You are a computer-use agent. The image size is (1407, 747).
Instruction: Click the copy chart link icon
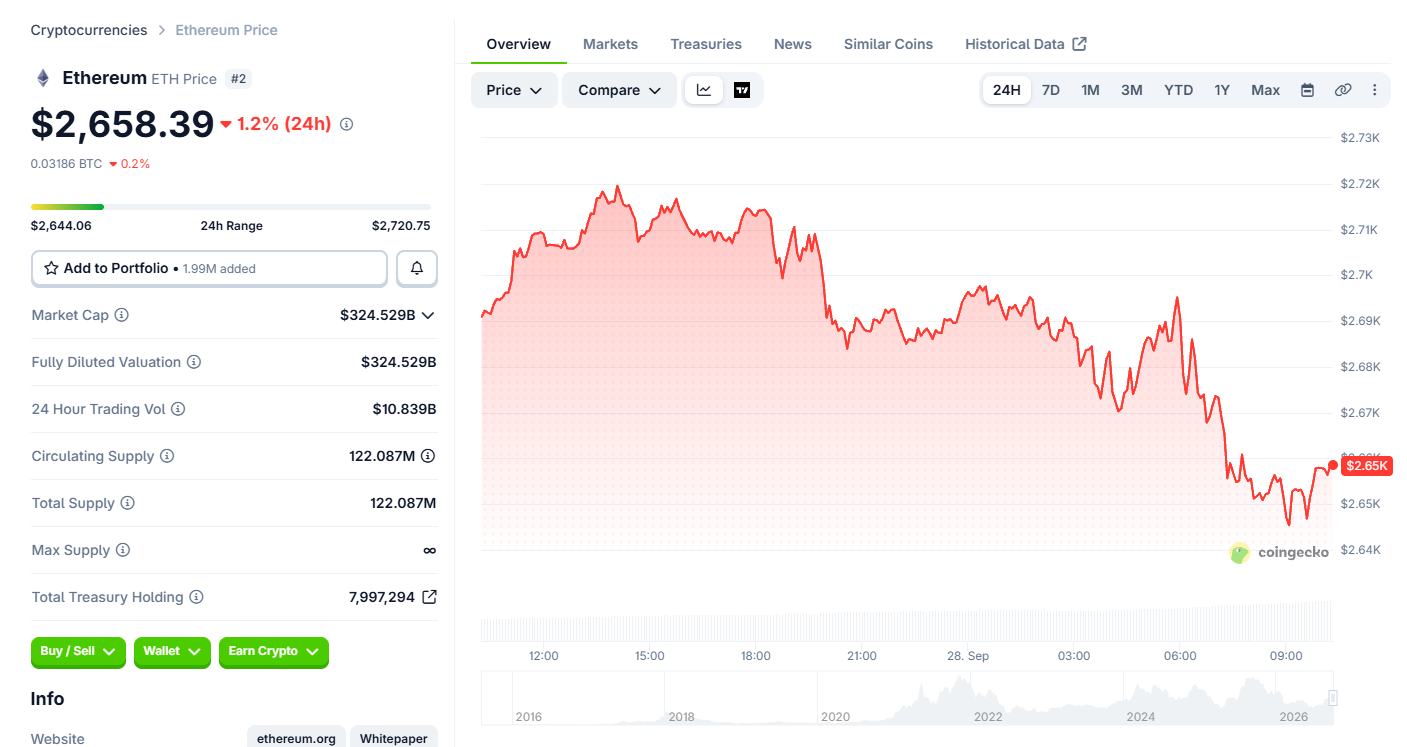[x=1343, y=90]
